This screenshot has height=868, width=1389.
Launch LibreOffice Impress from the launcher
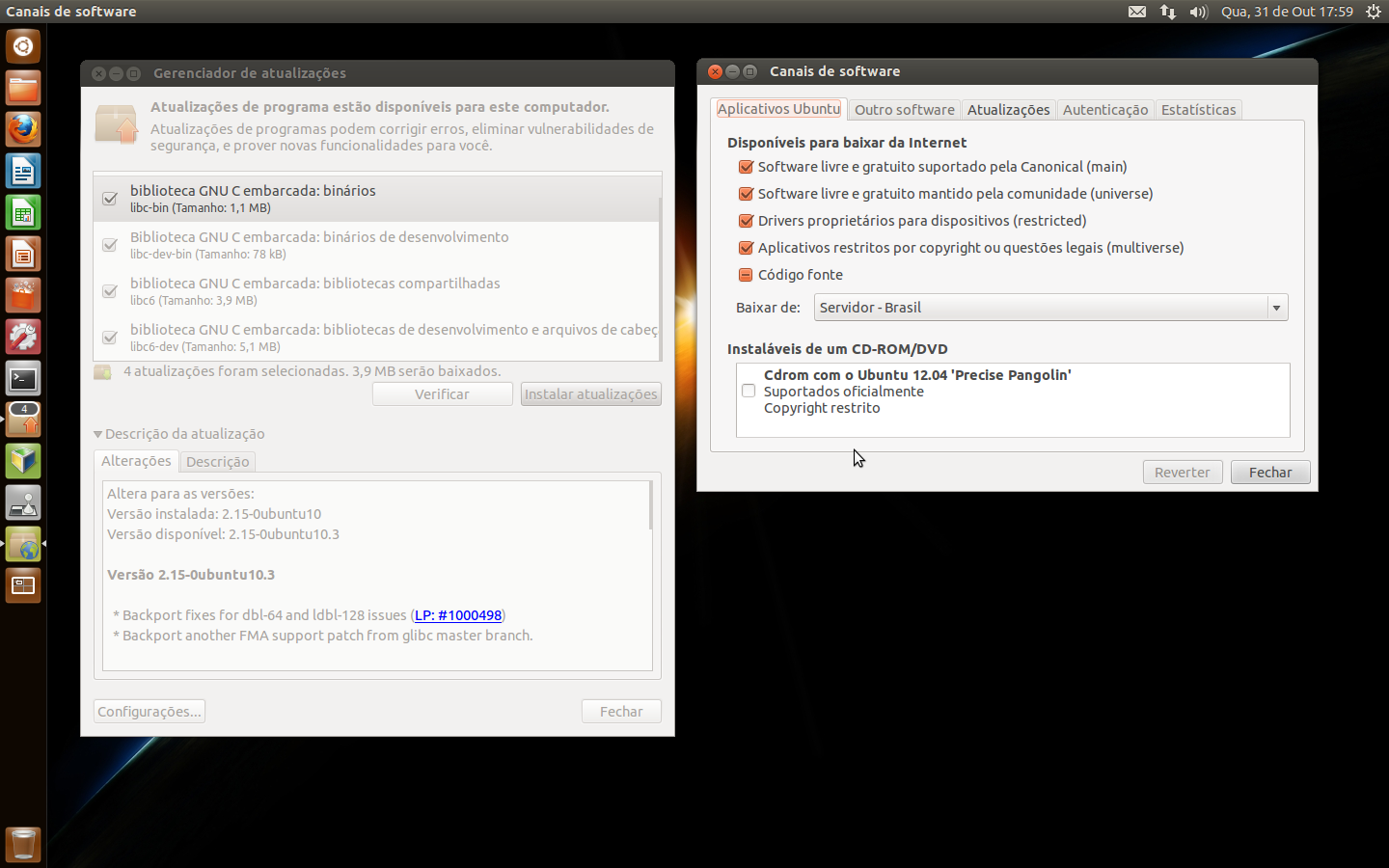[x=23, y=255]
